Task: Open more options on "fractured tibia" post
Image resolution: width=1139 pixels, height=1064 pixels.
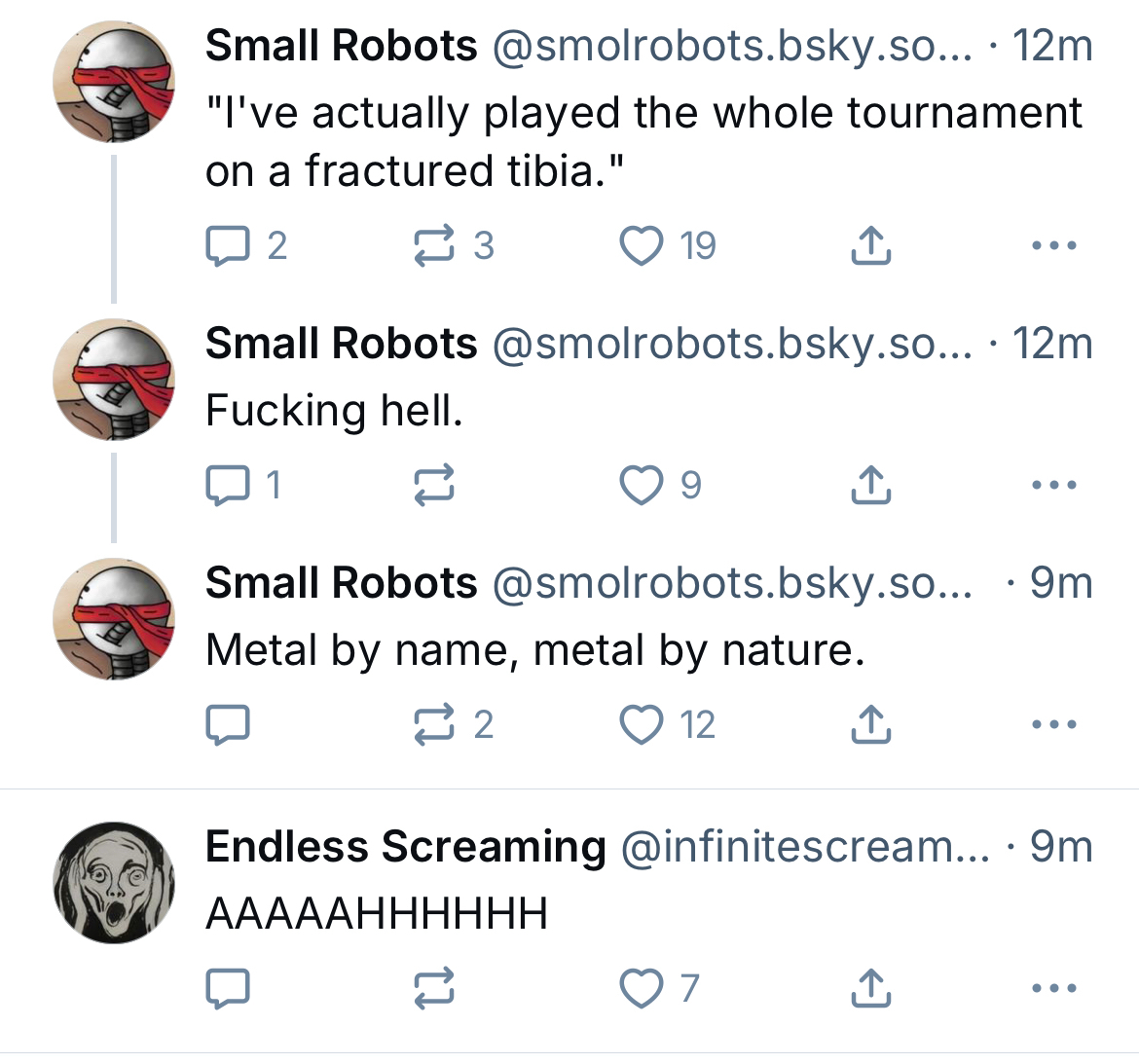Action: point(1054,246)
